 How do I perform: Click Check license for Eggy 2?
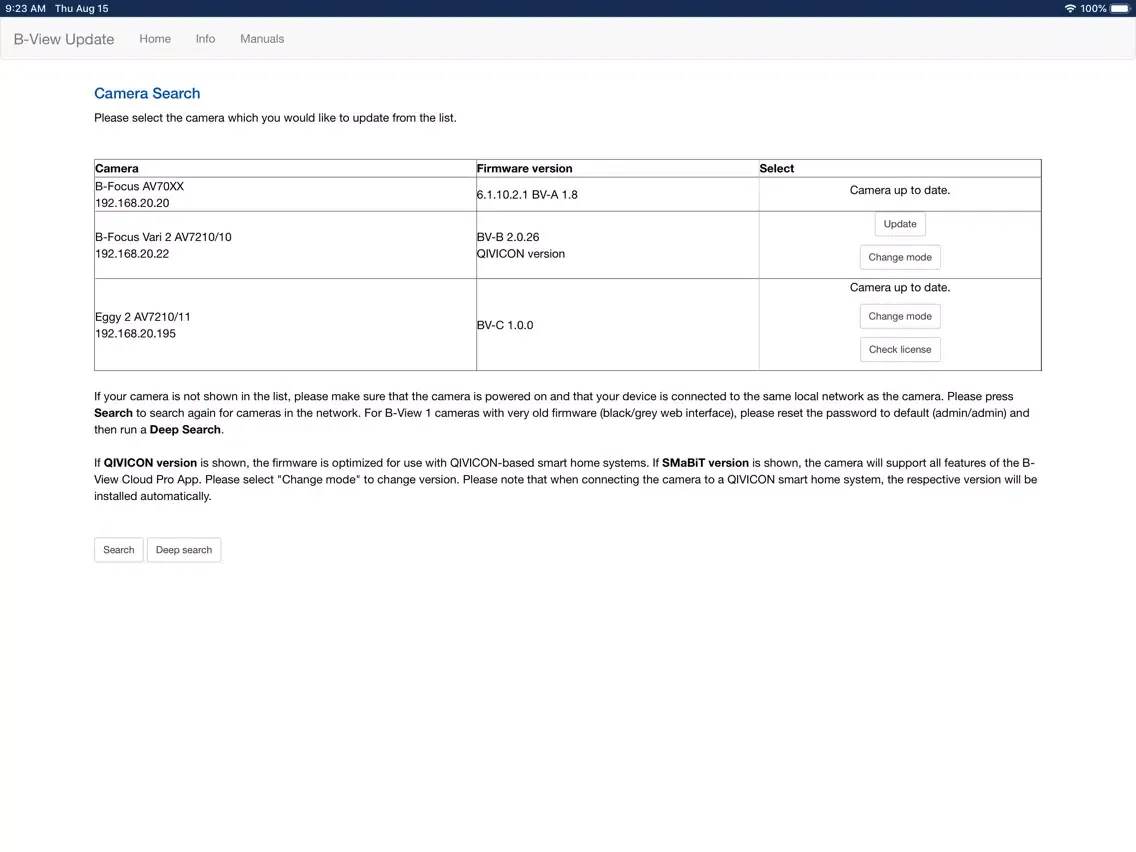click(x=900, y=349)
